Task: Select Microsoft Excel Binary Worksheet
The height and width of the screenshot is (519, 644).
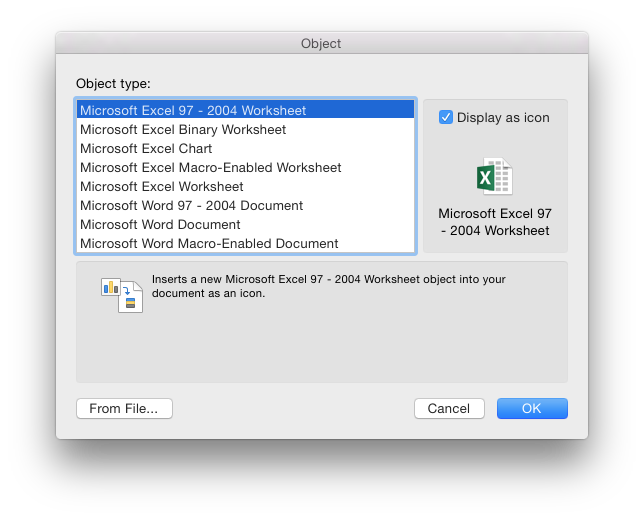Action: point(245,129)
